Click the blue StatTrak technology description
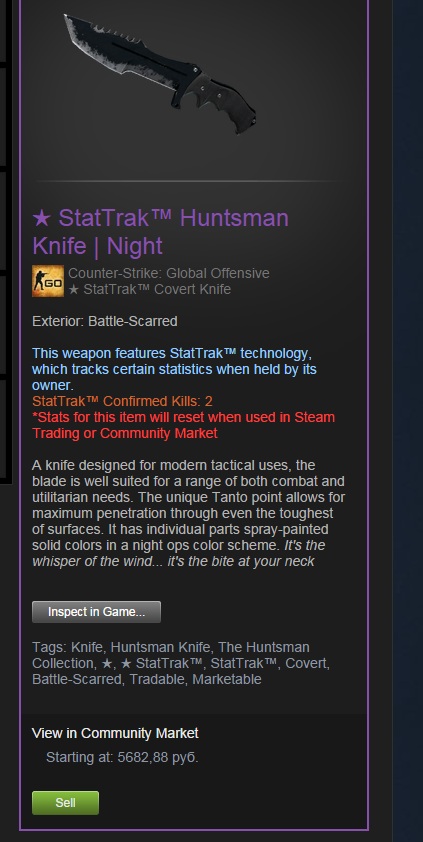Screen dimensions: 423x842 click(x=174, y=369)
